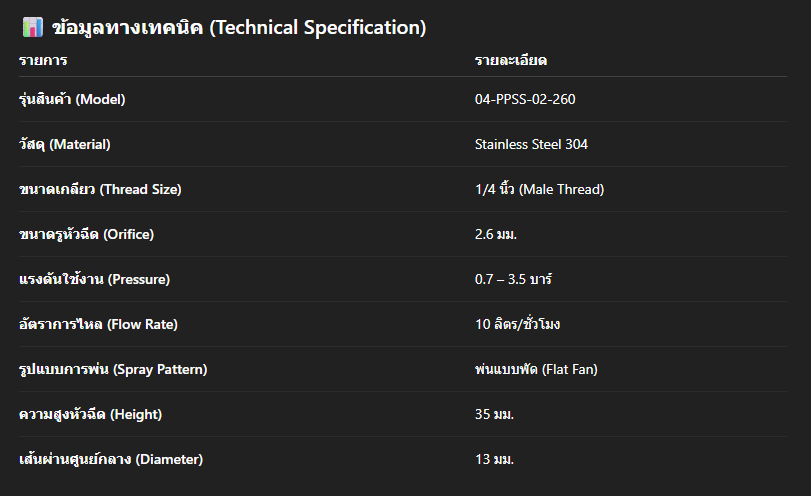Click the Stainless Steel 304 value
The height and width of the screenshot is (496, 811).
tap(531, 144)
